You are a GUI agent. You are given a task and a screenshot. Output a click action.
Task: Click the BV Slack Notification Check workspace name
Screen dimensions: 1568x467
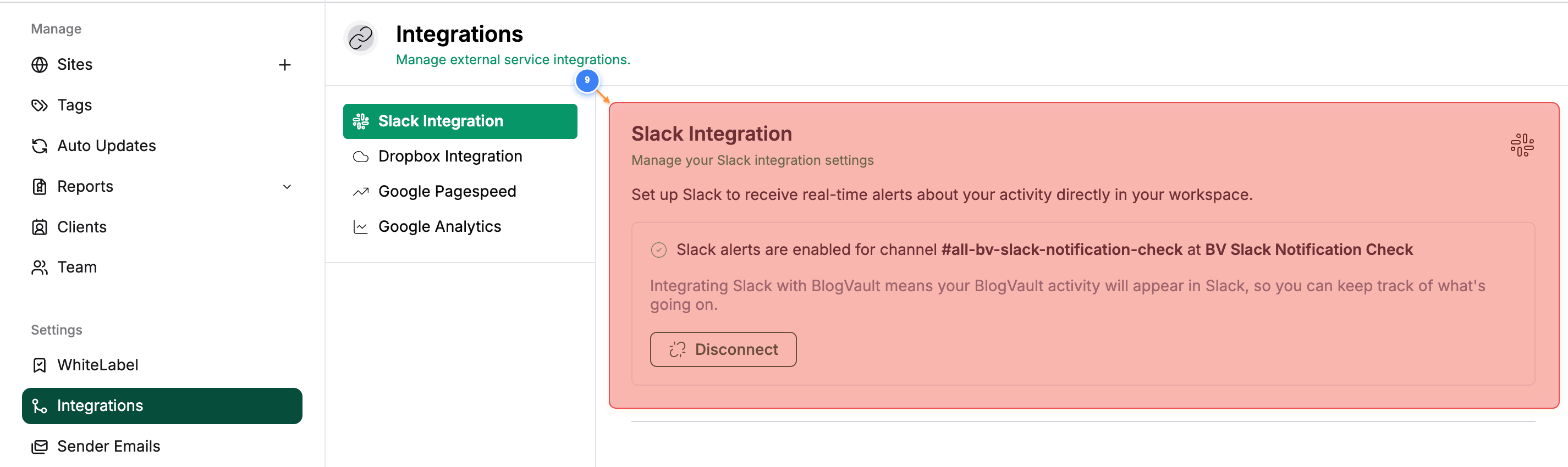pyautogui.click(x=1309, y=250)
